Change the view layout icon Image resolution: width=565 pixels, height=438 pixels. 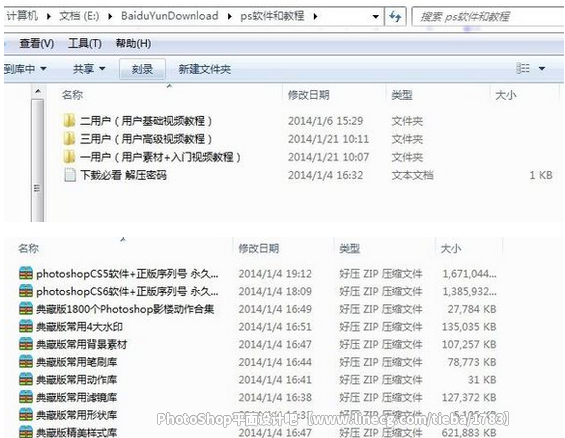pos(523,68)
